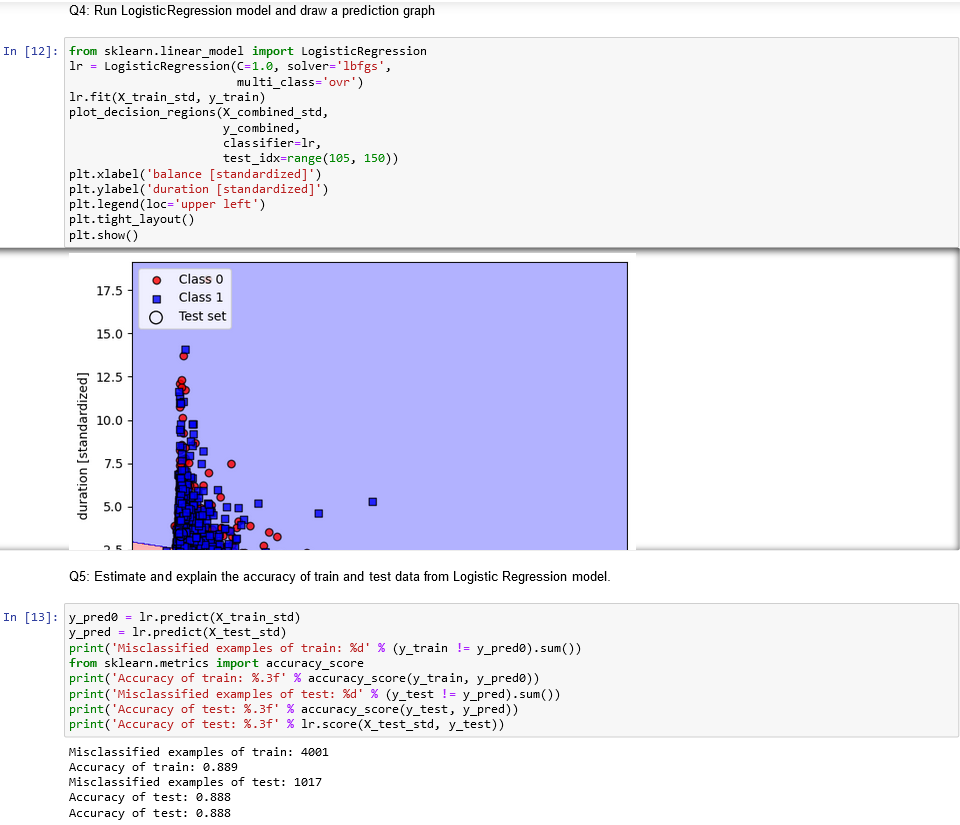Click the Accuracy of train: 0.889 output line

tap(150, 766)
